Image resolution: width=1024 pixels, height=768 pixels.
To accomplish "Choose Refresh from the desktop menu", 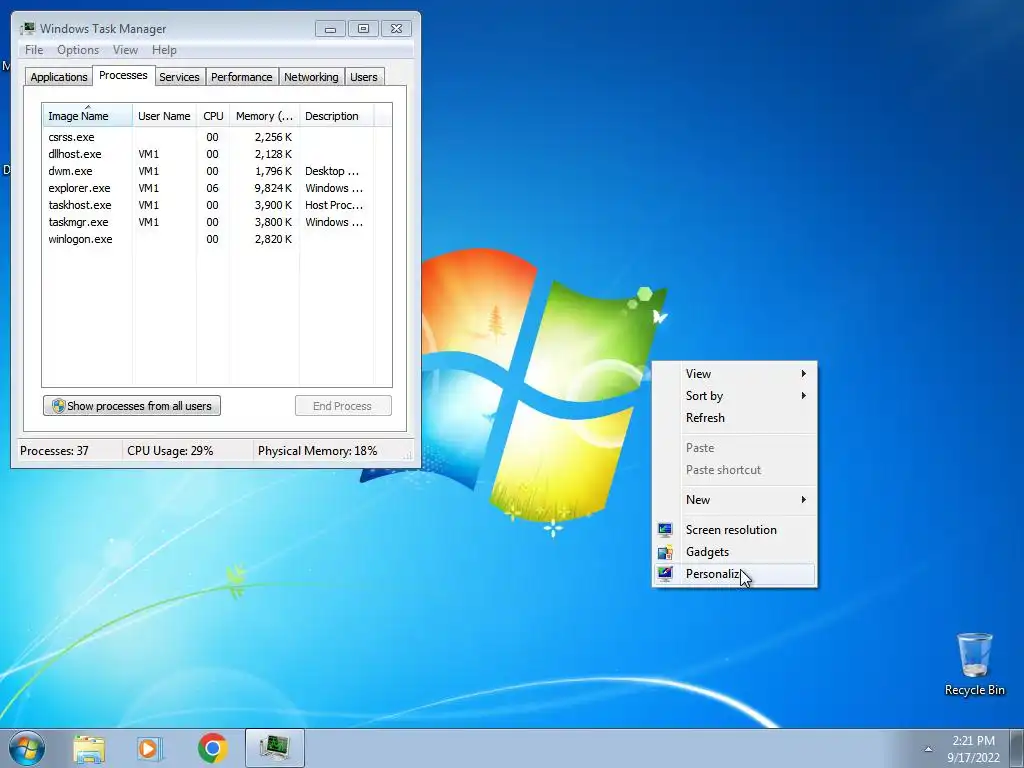I will pos(735,418).
